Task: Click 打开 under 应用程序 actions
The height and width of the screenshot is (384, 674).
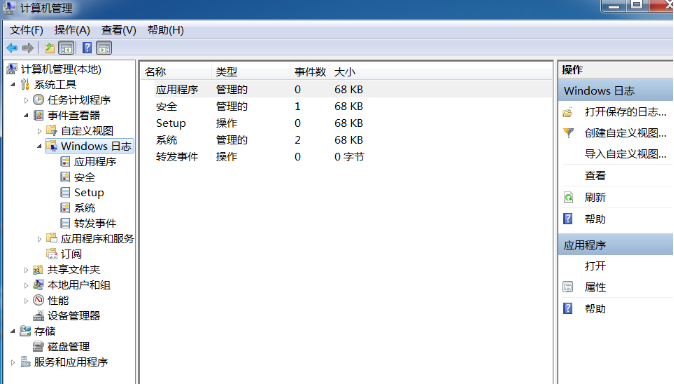Action: [595, 266]
